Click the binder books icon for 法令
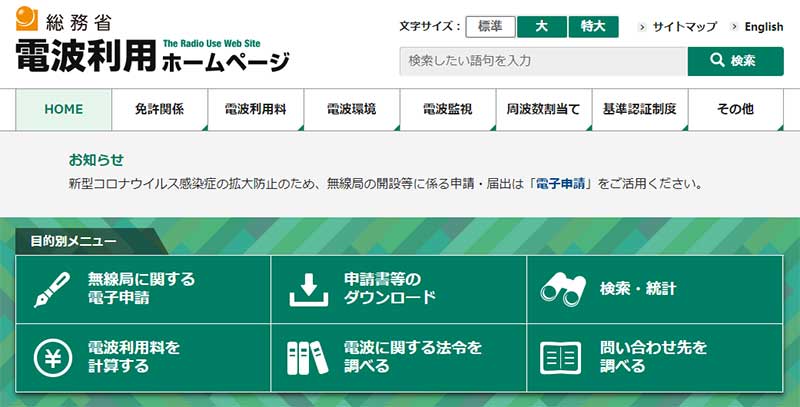This screenshot has height=407, width=800. (307, 358)
